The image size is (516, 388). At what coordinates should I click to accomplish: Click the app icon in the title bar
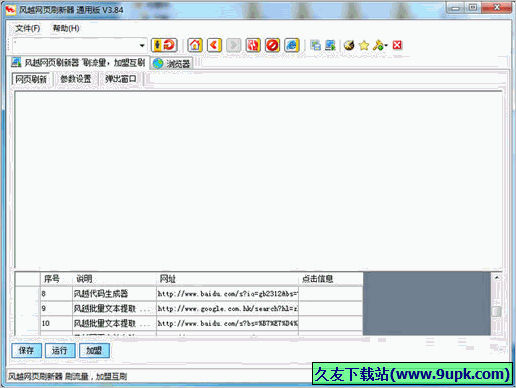tap(10, 10)
